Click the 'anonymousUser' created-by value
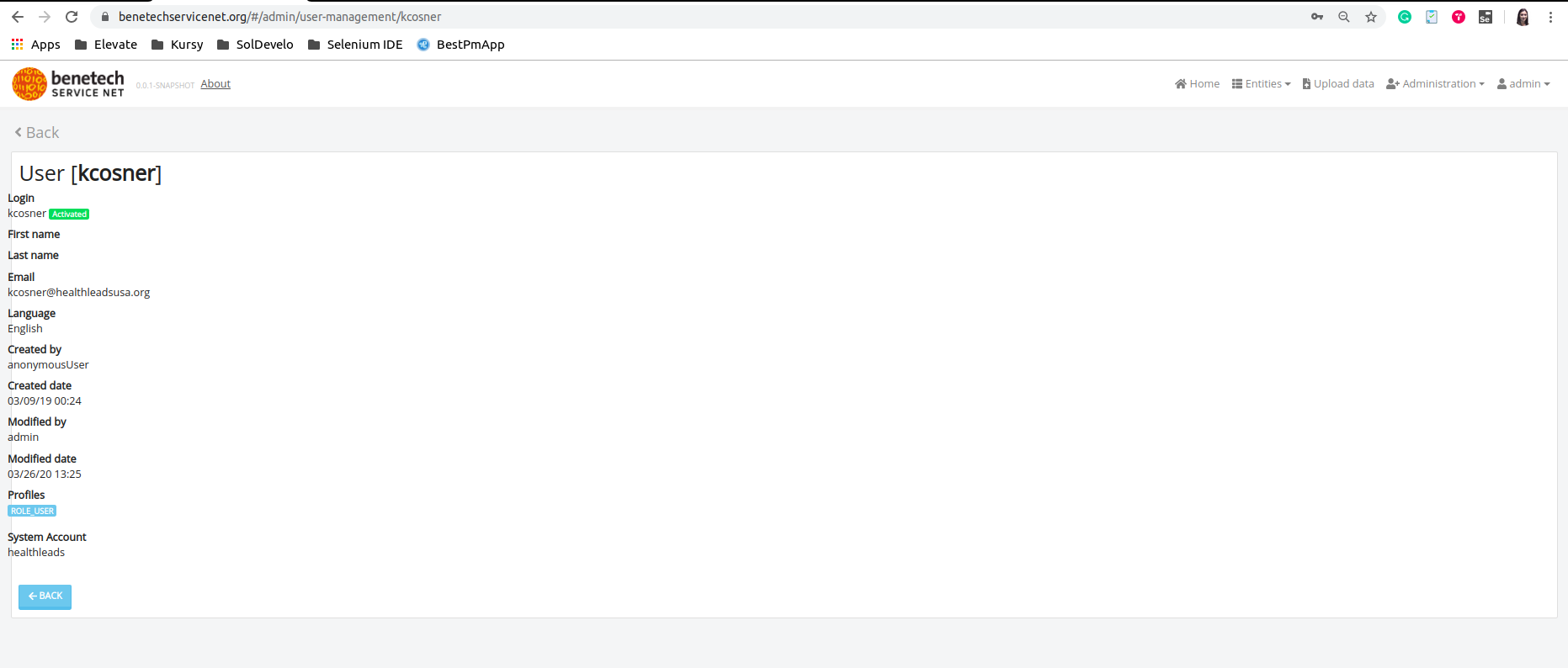1568x668 pixels. [48, 365]
